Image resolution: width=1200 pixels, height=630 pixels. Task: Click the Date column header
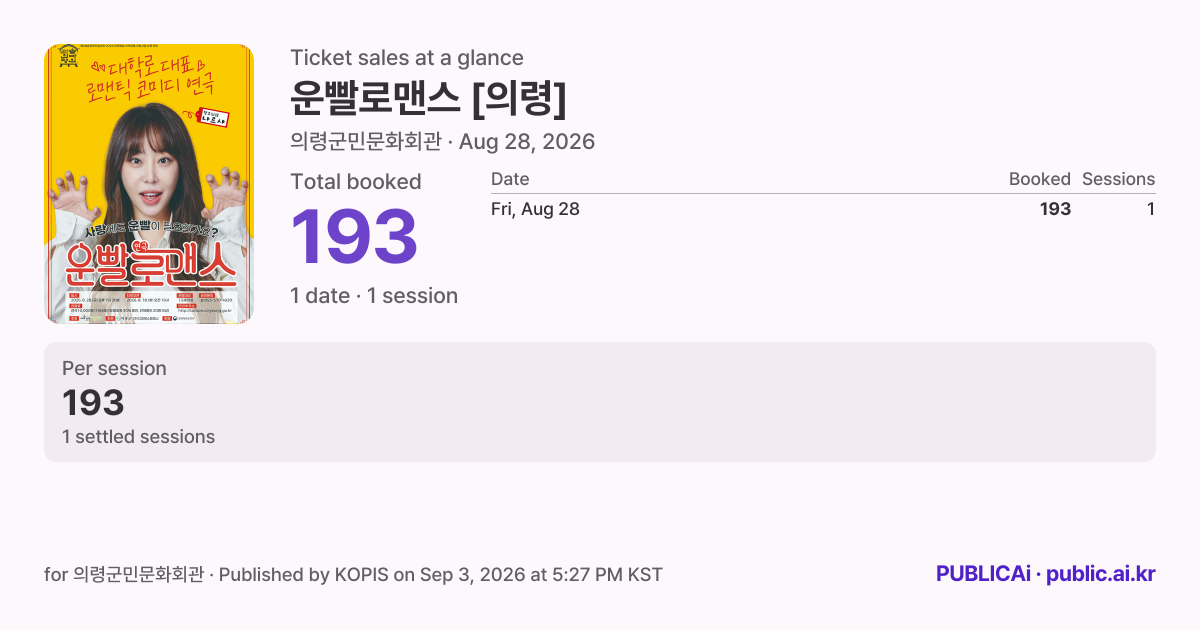(510, 179)
